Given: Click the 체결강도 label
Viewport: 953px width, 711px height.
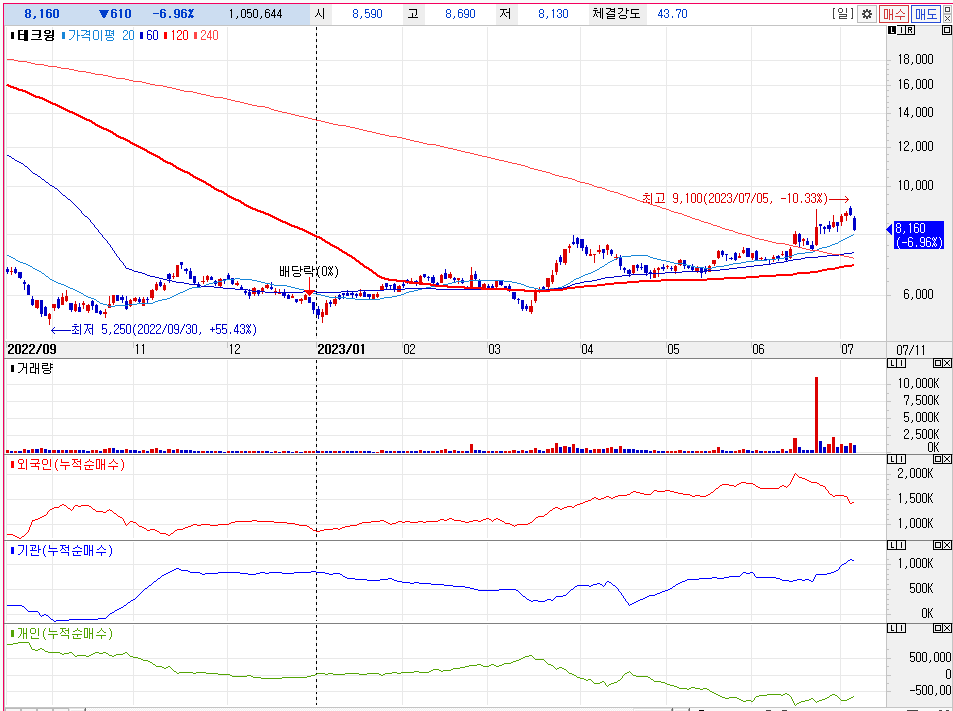Looking at the screenshot, I should (x=616, y=13).
